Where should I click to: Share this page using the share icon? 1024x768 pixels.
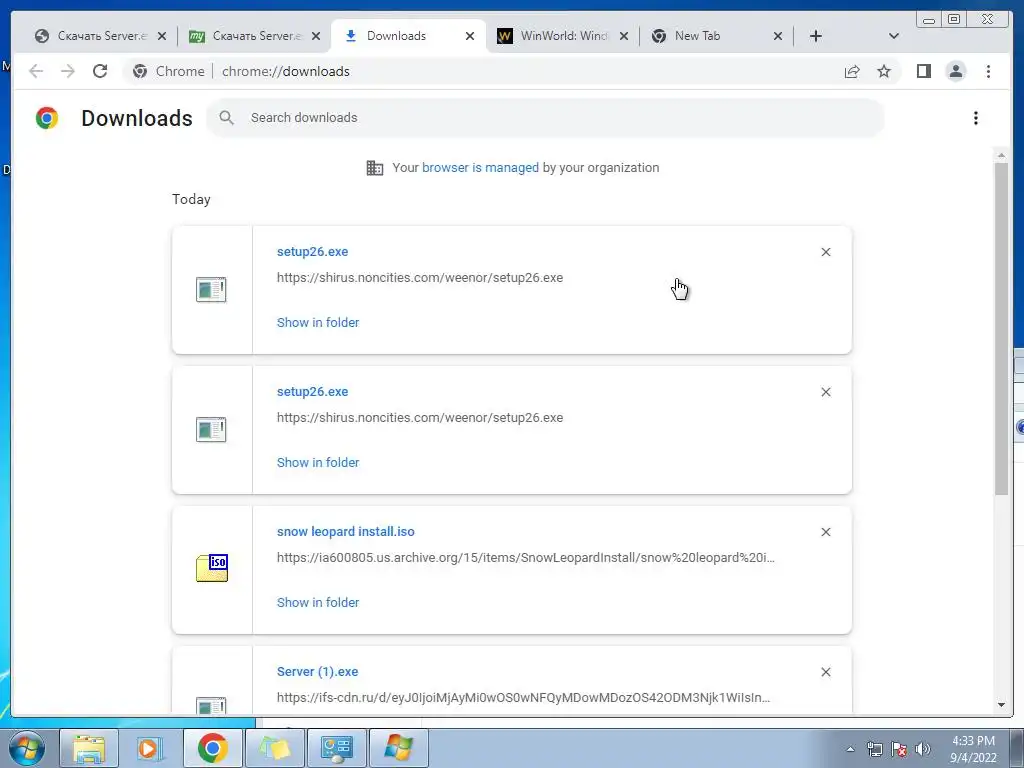point(852,71)
